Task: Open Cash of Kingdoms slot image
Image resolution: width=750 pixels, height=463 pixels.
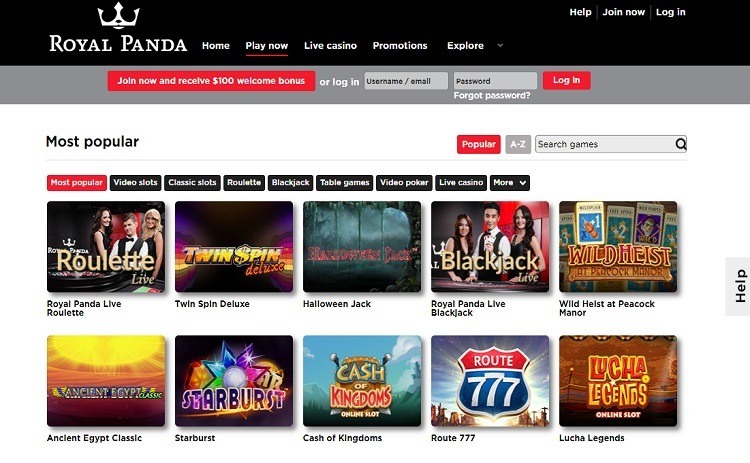Action: pyautogui.click(x=362, y=381)
